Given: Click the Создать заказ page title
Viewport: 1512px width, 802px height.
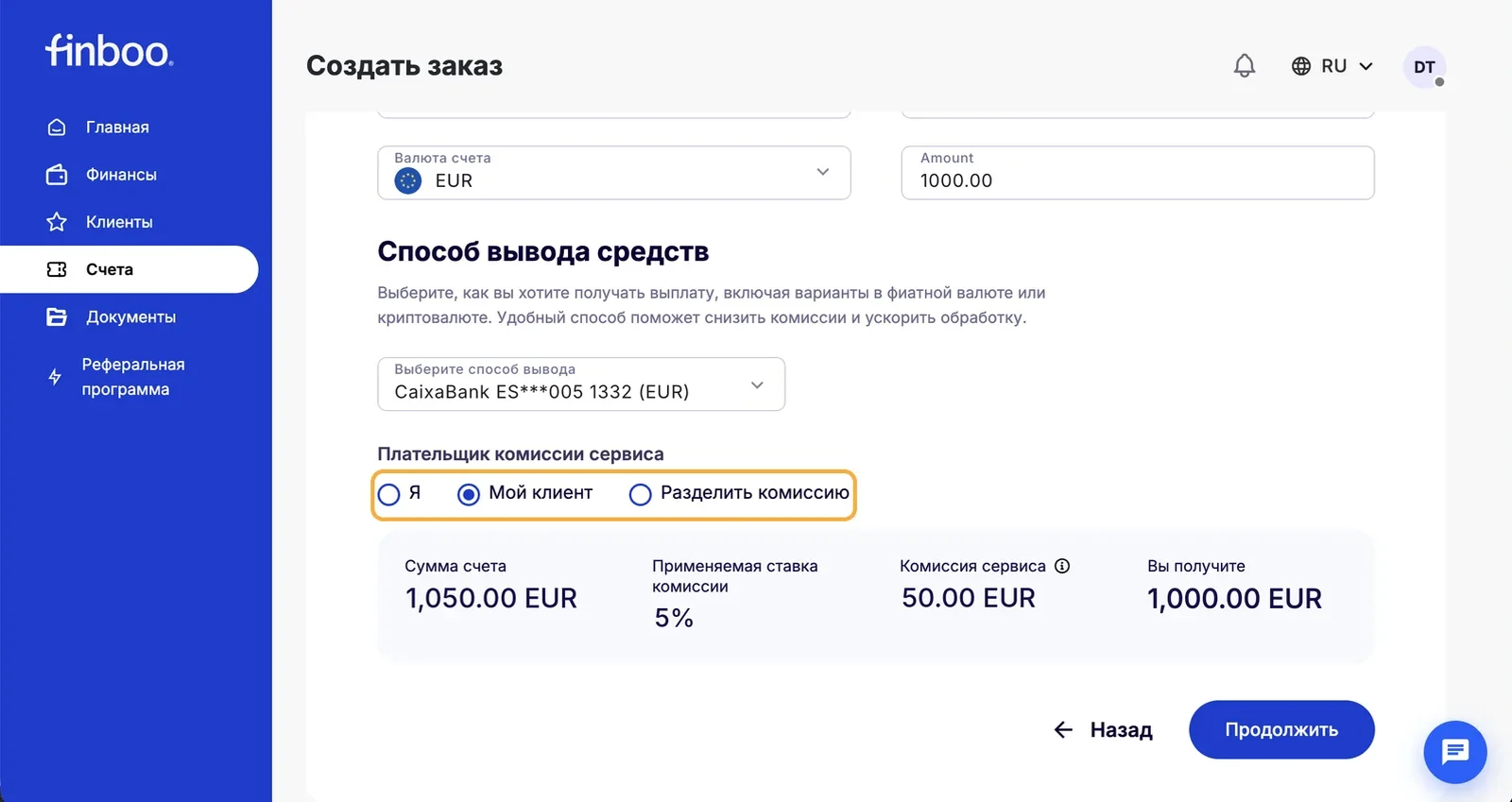Looking at the screenshot, I should pyautogui.click(x=404, y=66).
